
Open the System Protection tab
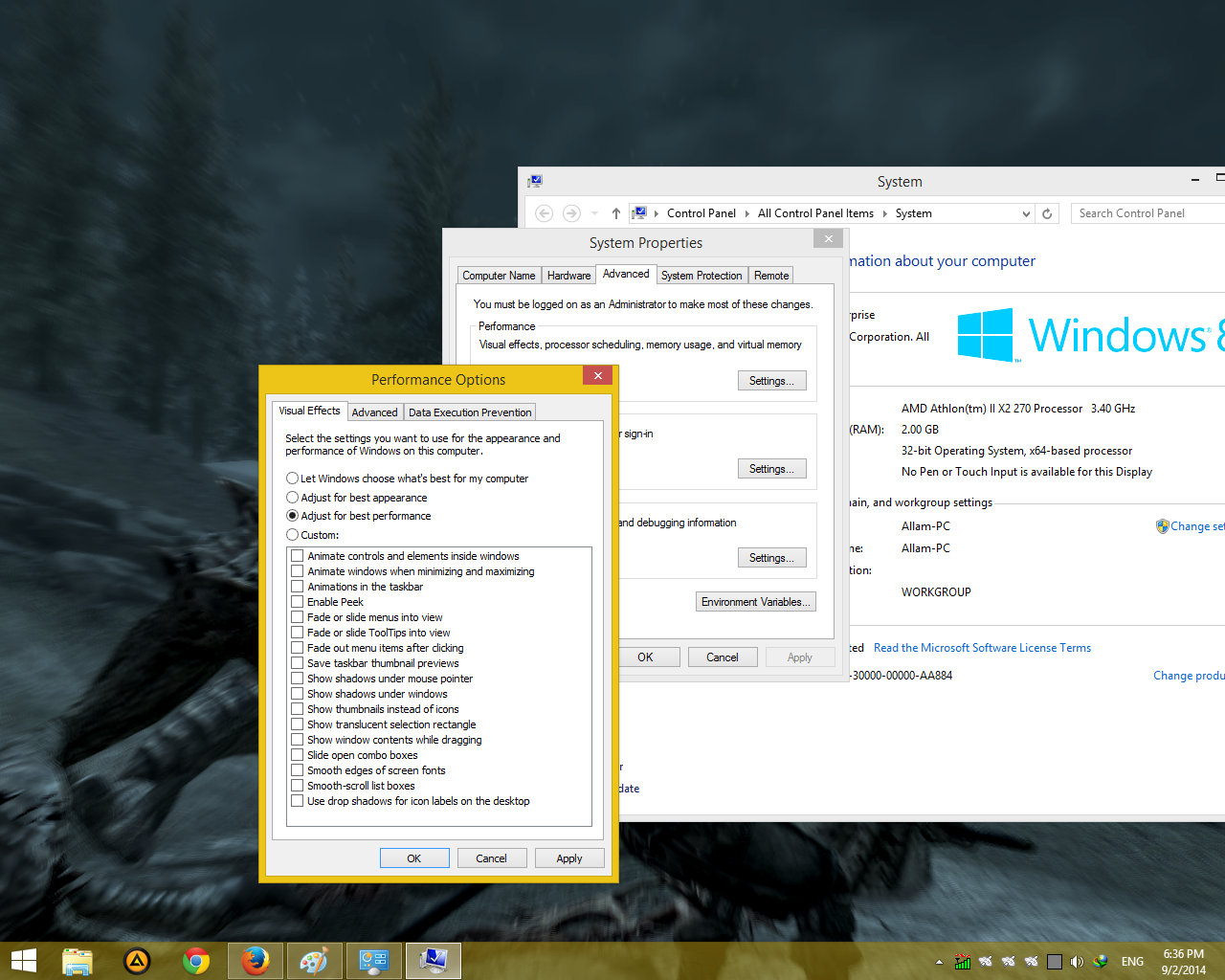tap(702, 275)
